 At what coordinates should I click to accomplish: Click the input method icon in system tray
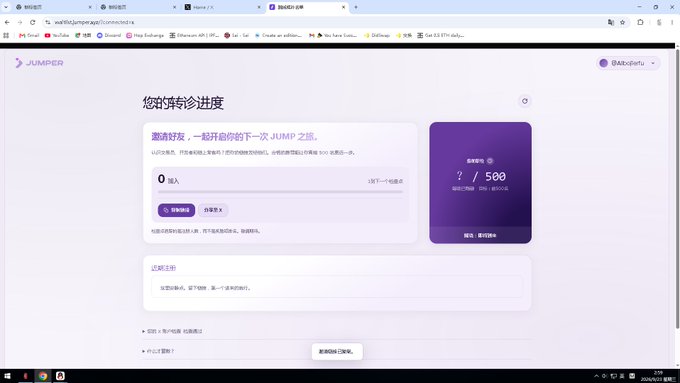click(622, 376)
